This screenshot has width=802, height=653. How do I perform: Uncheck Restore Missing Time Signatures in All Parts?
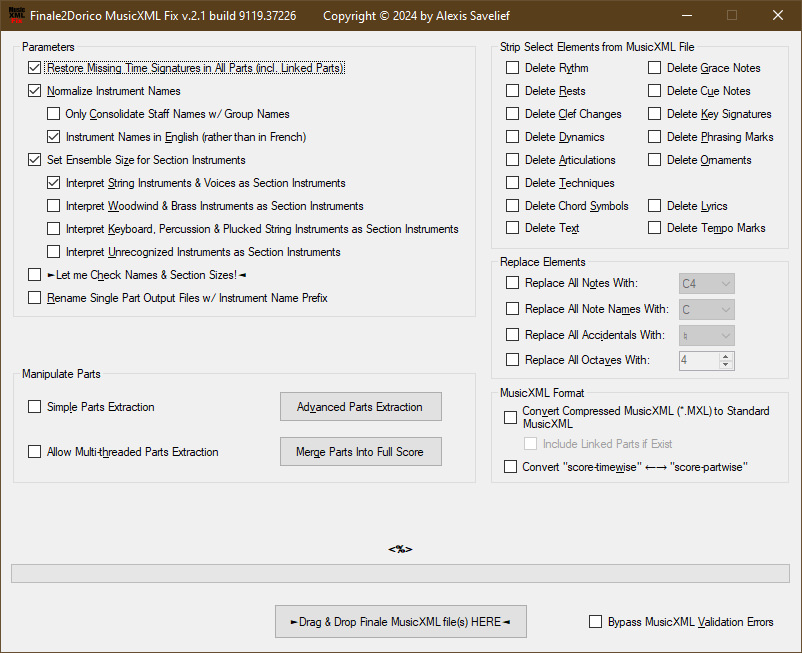[34, 67]
